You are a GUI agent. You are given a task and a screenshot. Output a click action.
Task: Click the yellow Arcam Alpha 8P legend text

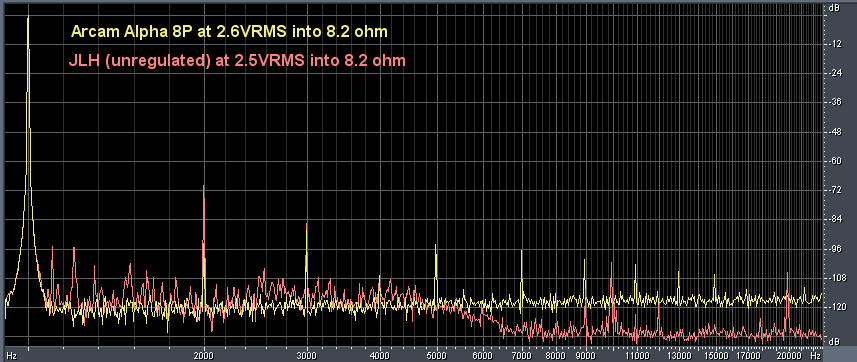tap(229, 32)
